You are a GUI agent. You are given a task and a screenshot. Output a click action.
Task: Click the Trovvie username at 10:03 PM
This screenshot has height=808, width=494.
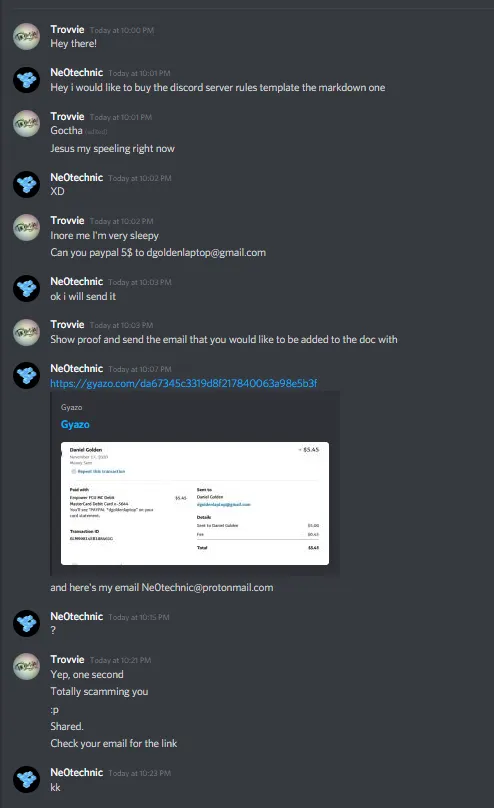tap(67, 325)
